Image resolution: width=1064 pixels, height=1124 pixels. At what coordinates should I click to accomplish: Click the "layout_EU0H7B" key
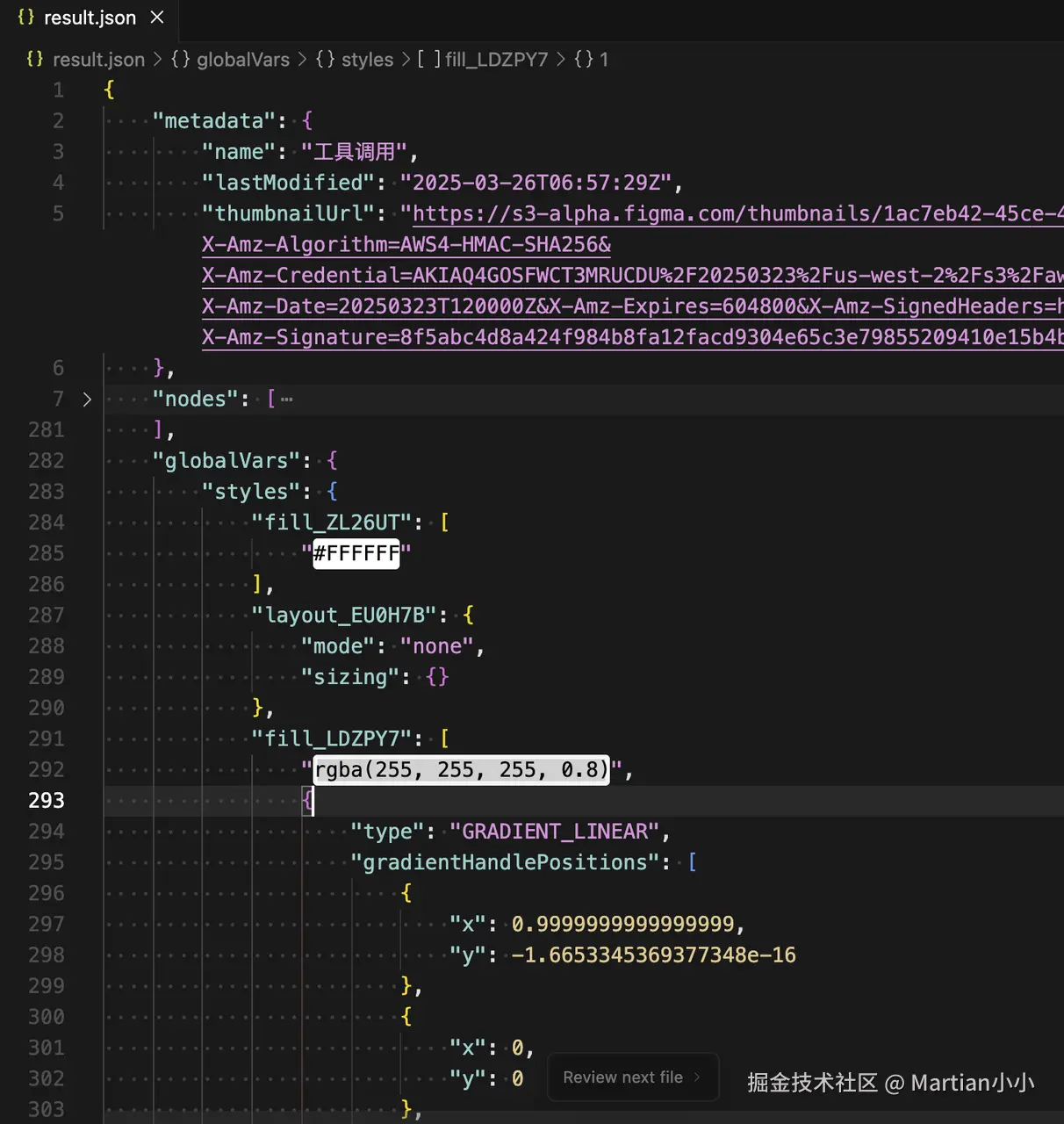344,616
